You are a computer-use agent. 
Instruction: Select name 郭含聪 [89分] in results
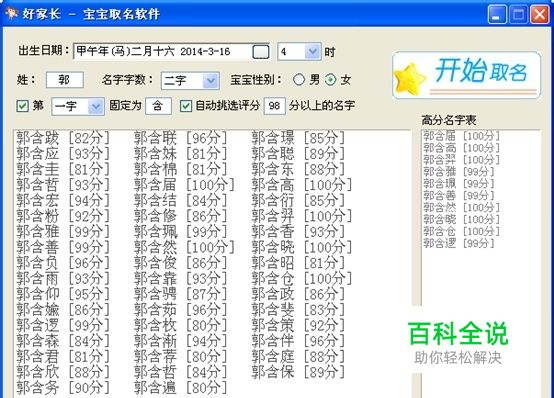pos(298,153)
